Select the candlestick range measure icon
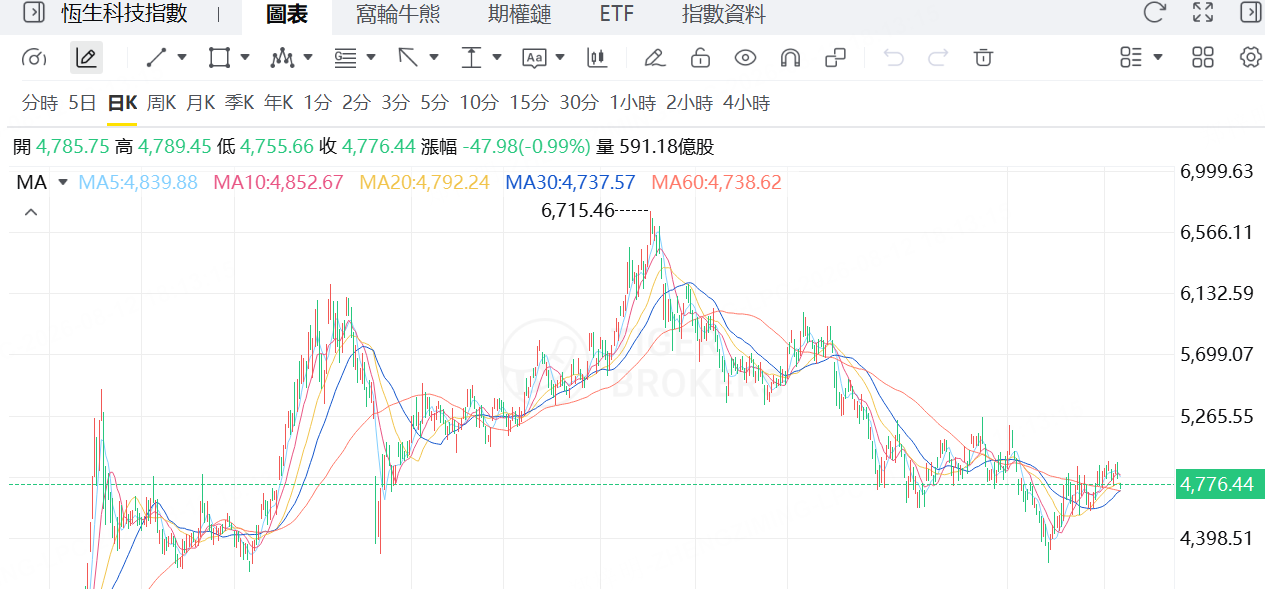1265x589 pixels. [x=597, y=58]
